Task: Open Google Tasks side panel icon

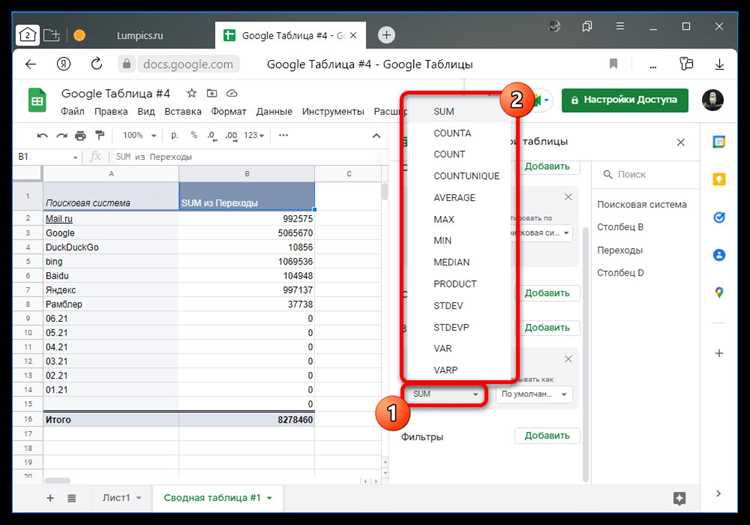Action: pyautogui.click(x=719, y=218)
